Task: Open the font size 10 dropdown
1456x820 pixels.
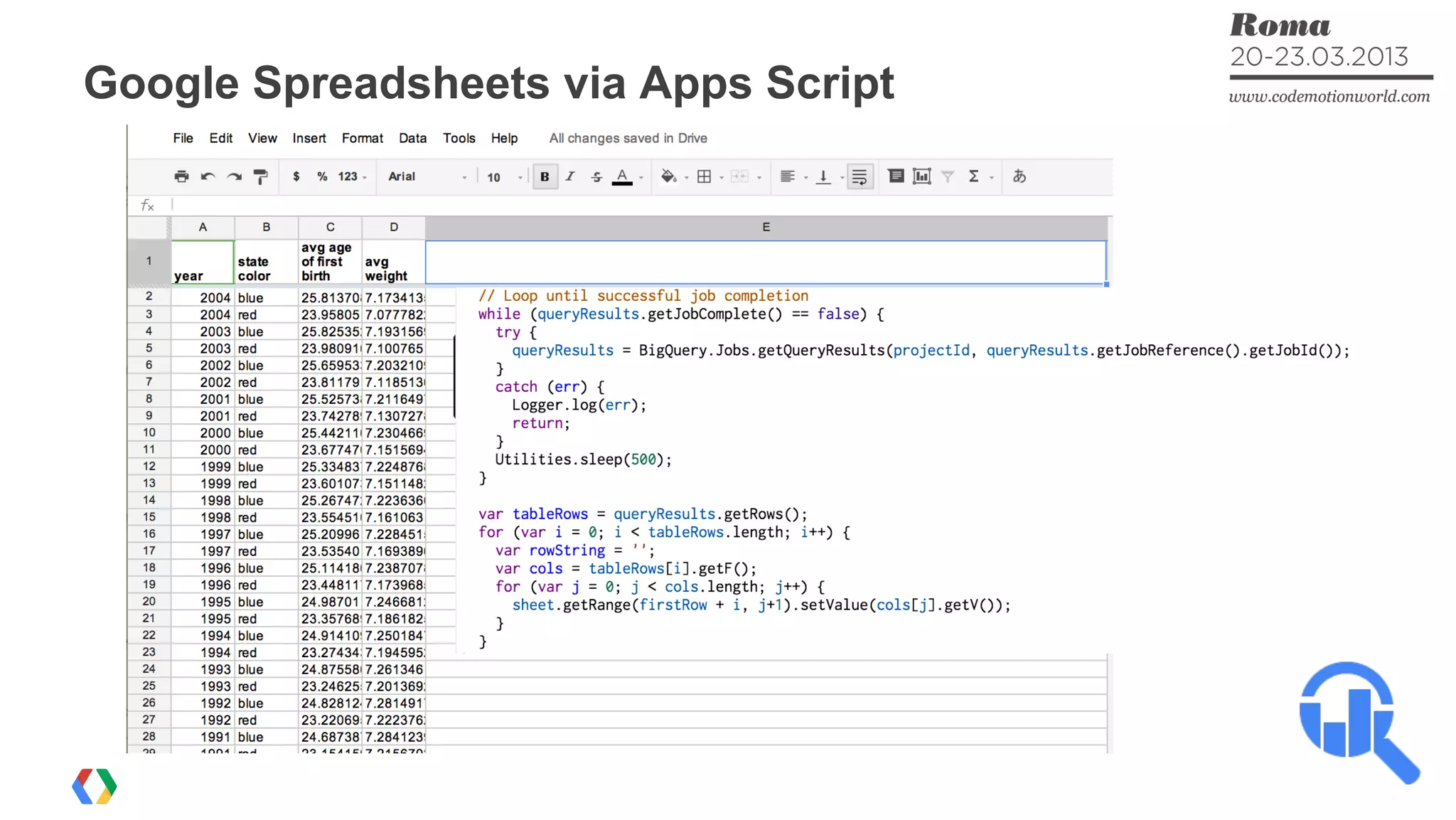Action: 505,177
